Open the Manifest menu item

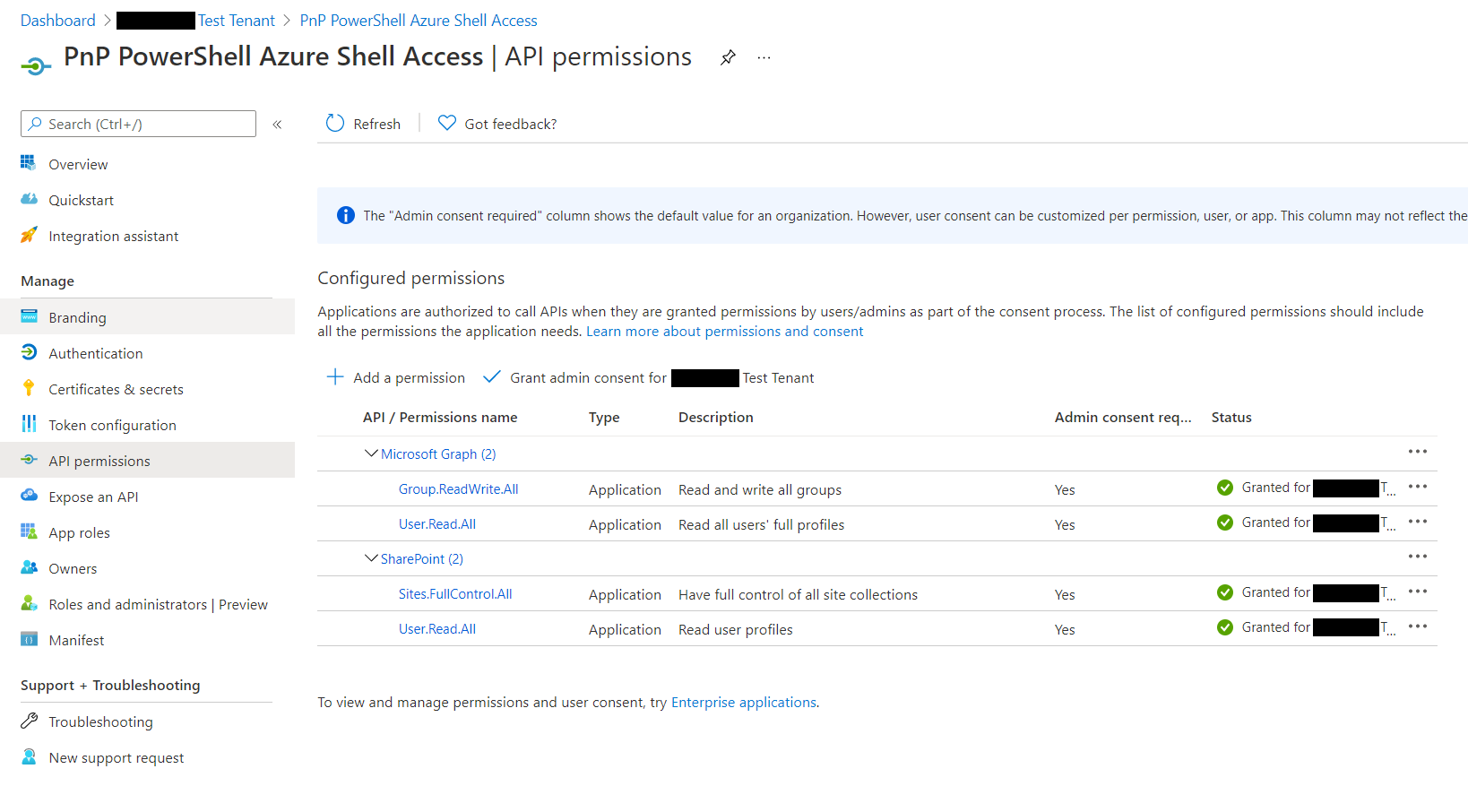click(76, 640)
